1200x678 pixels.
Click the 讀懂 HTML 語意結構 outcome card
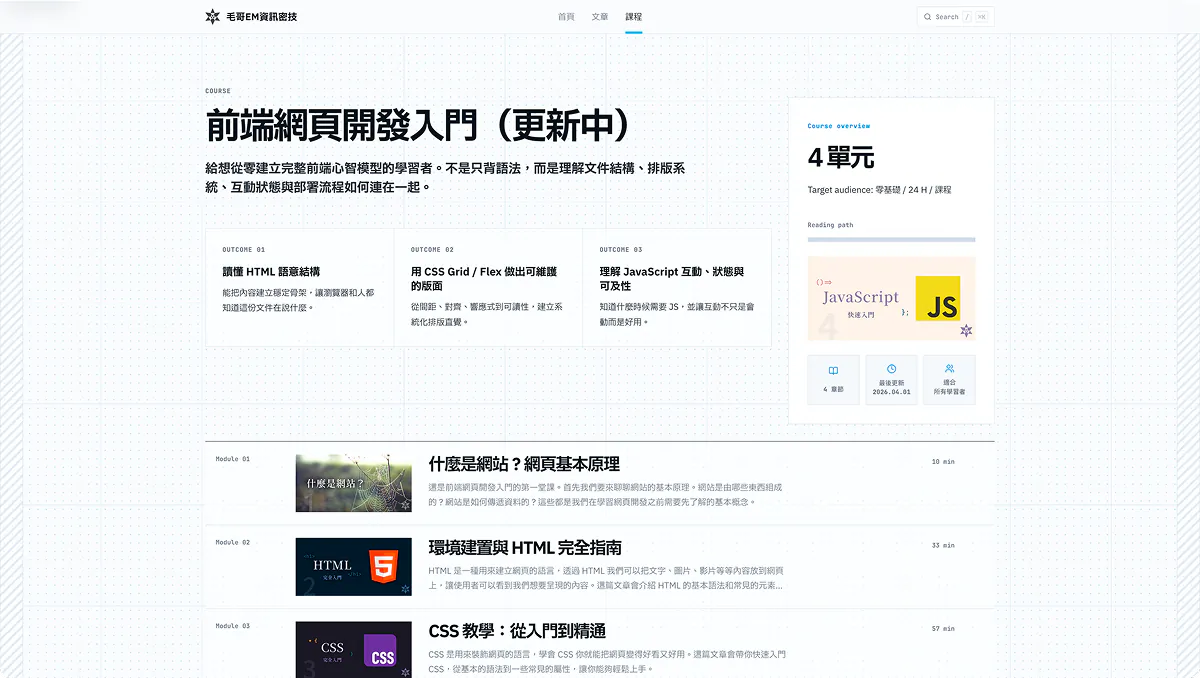tap(299, 288)
